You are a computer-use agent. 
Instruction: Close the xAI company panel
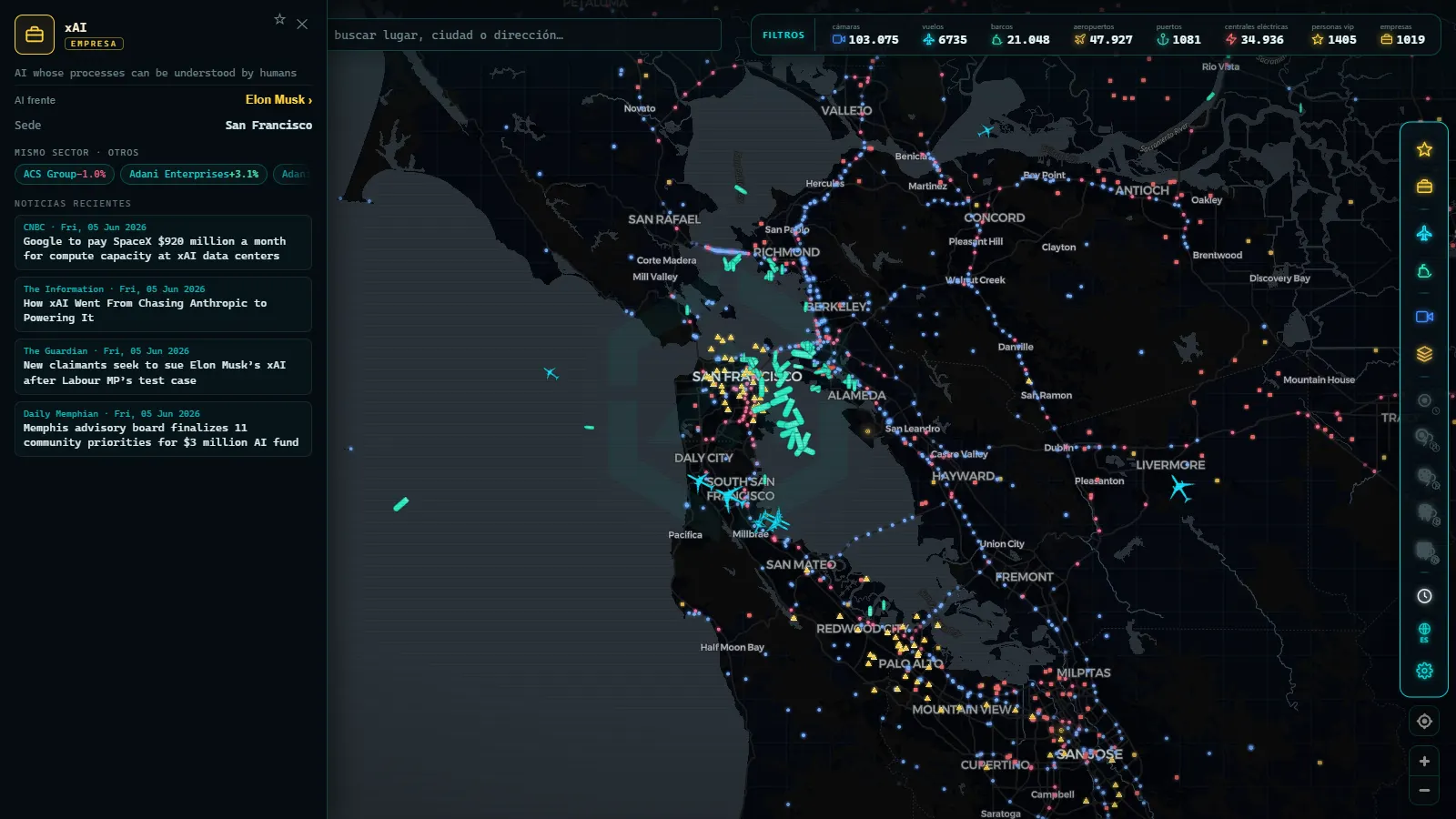tap(302, 25)
